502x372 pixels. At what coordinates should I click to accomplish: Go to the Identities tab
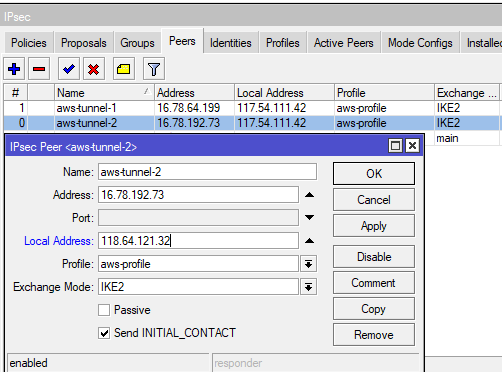coord(231,43)
